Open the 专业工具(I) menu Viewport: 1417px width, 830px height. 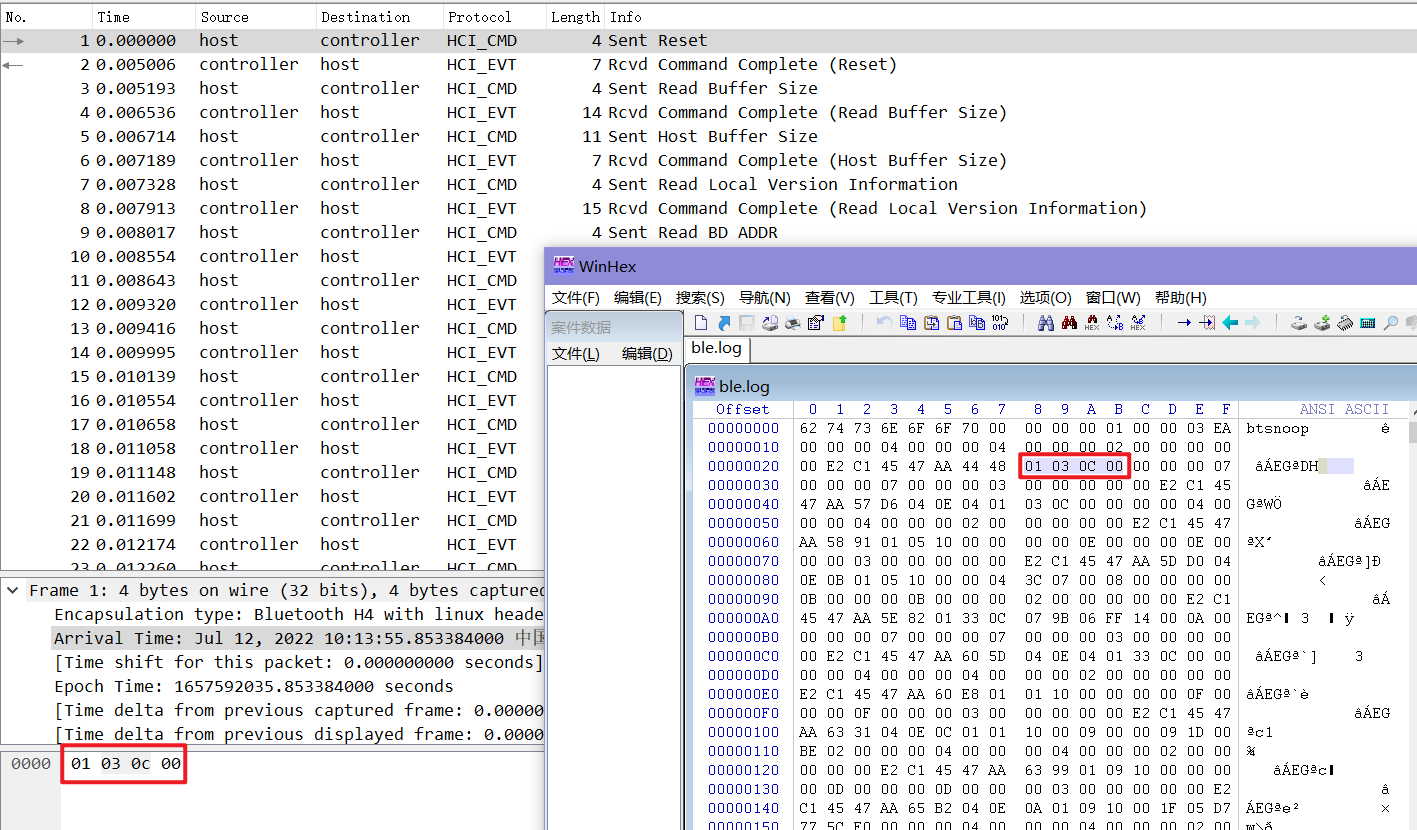969,298
